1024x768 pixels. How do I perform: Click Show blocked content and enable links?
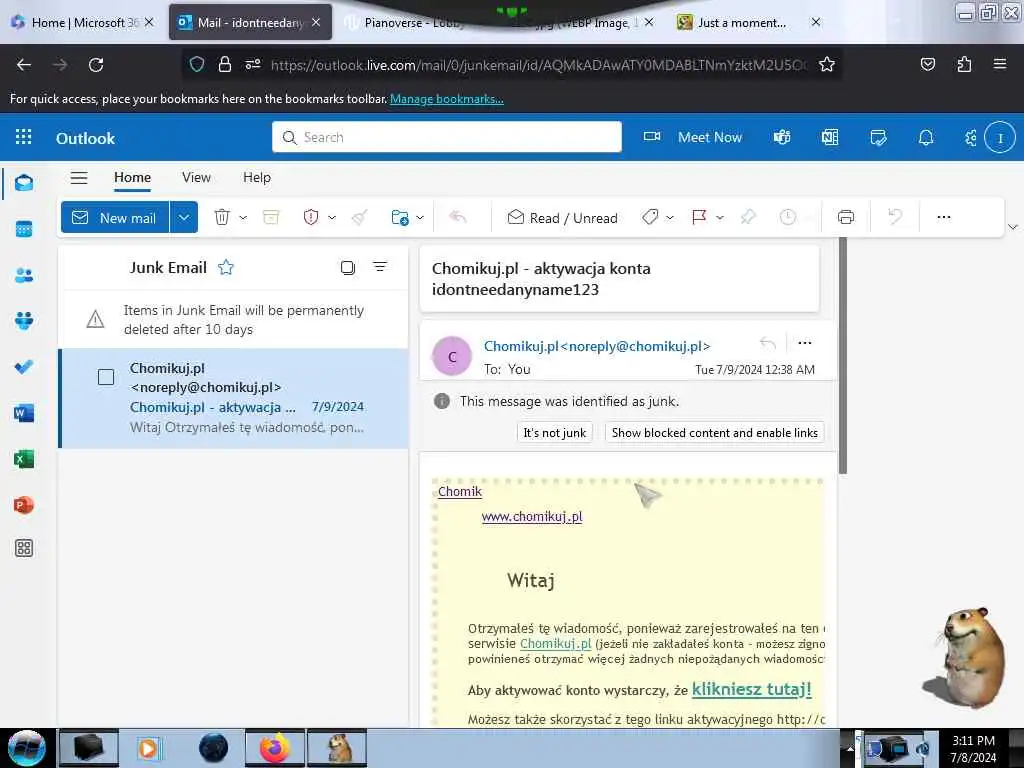714,432
